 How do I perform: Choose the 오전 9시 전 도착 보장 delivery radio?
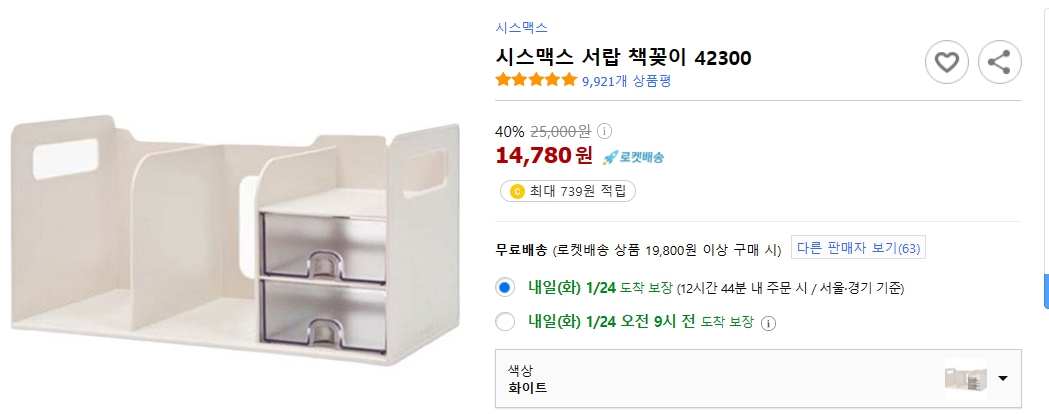click(506, 322)
